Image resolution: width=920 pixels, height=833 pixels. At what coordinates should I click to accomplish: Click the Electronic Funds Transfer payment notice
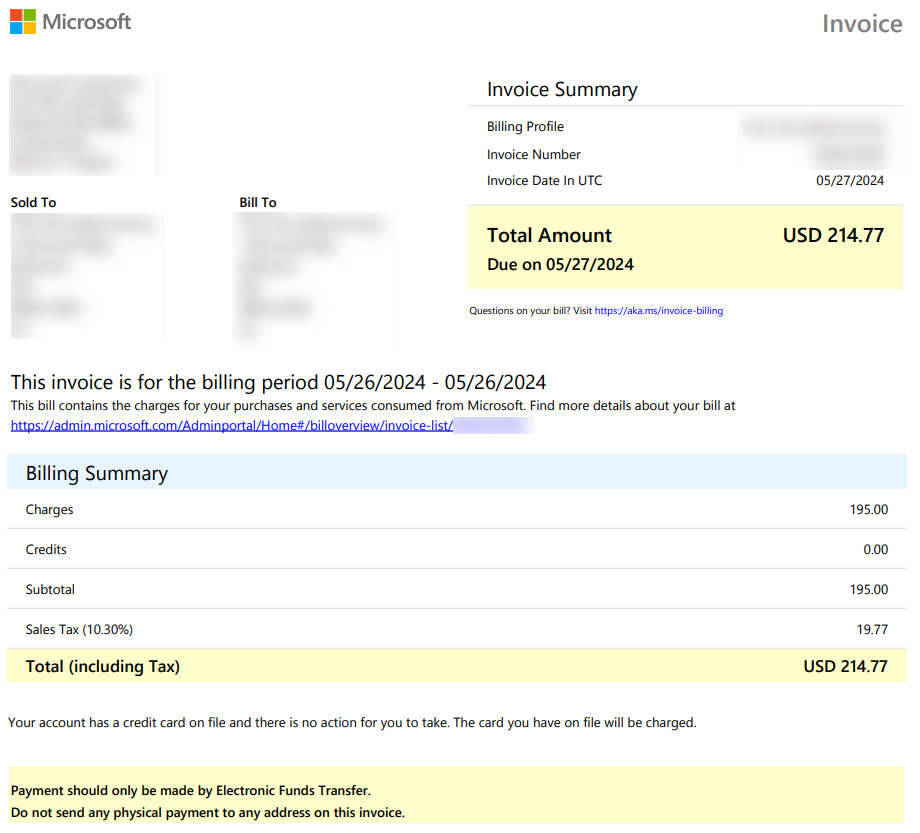190,791
